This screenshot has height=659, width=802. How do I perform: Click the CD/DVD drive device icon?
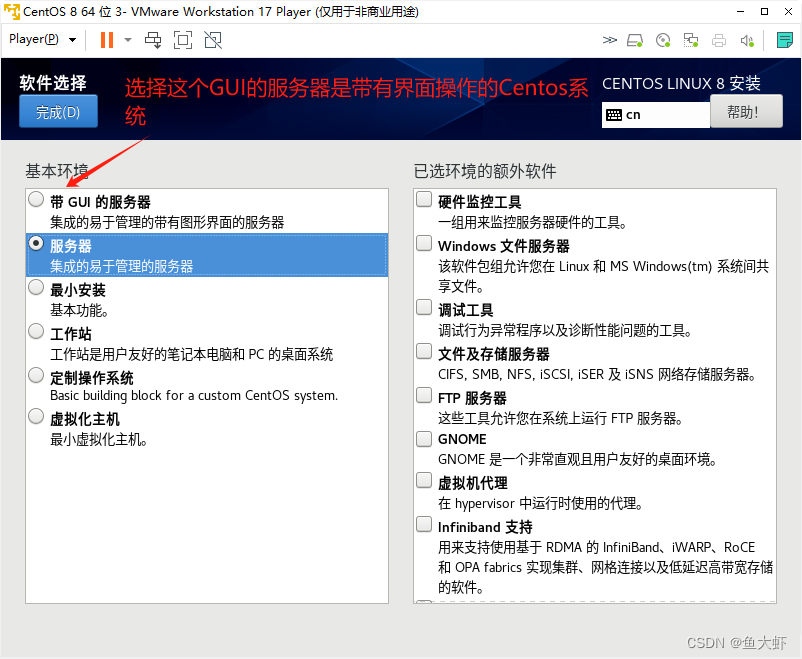(663, 40)
